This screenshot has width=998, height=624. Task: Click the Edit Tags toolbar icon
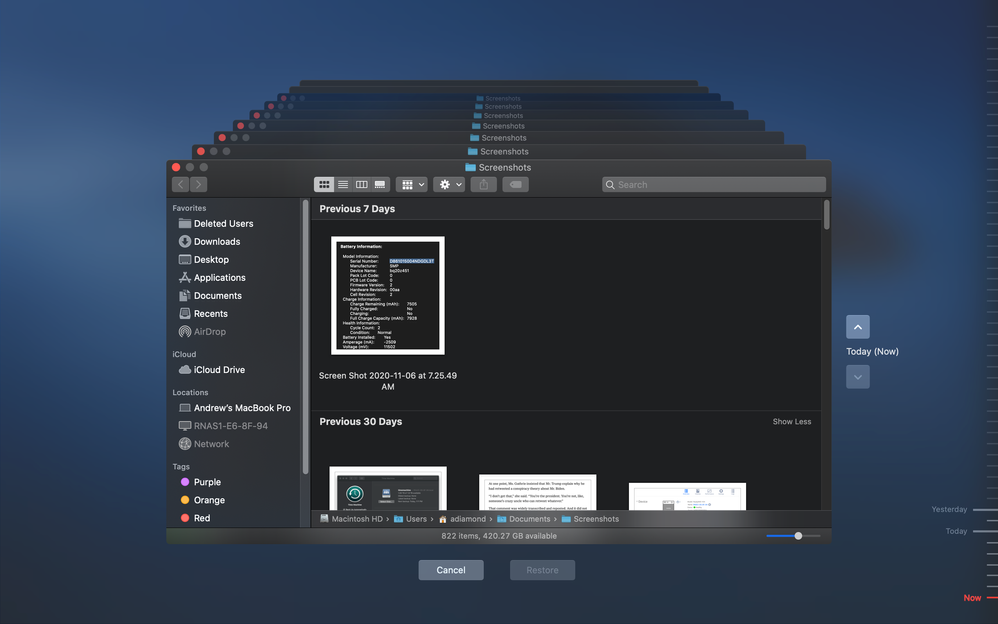(x=516, y=185)
